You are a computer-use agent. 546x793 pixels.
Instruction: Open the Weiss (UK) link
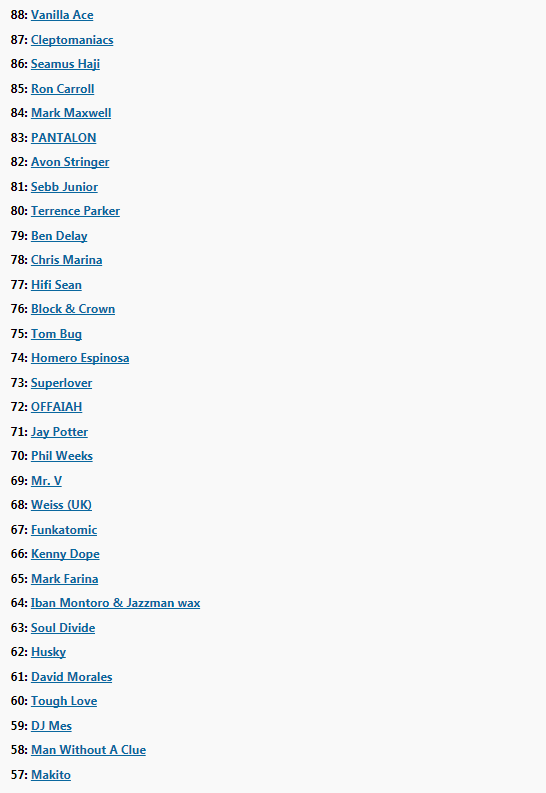tap(61, 505)
